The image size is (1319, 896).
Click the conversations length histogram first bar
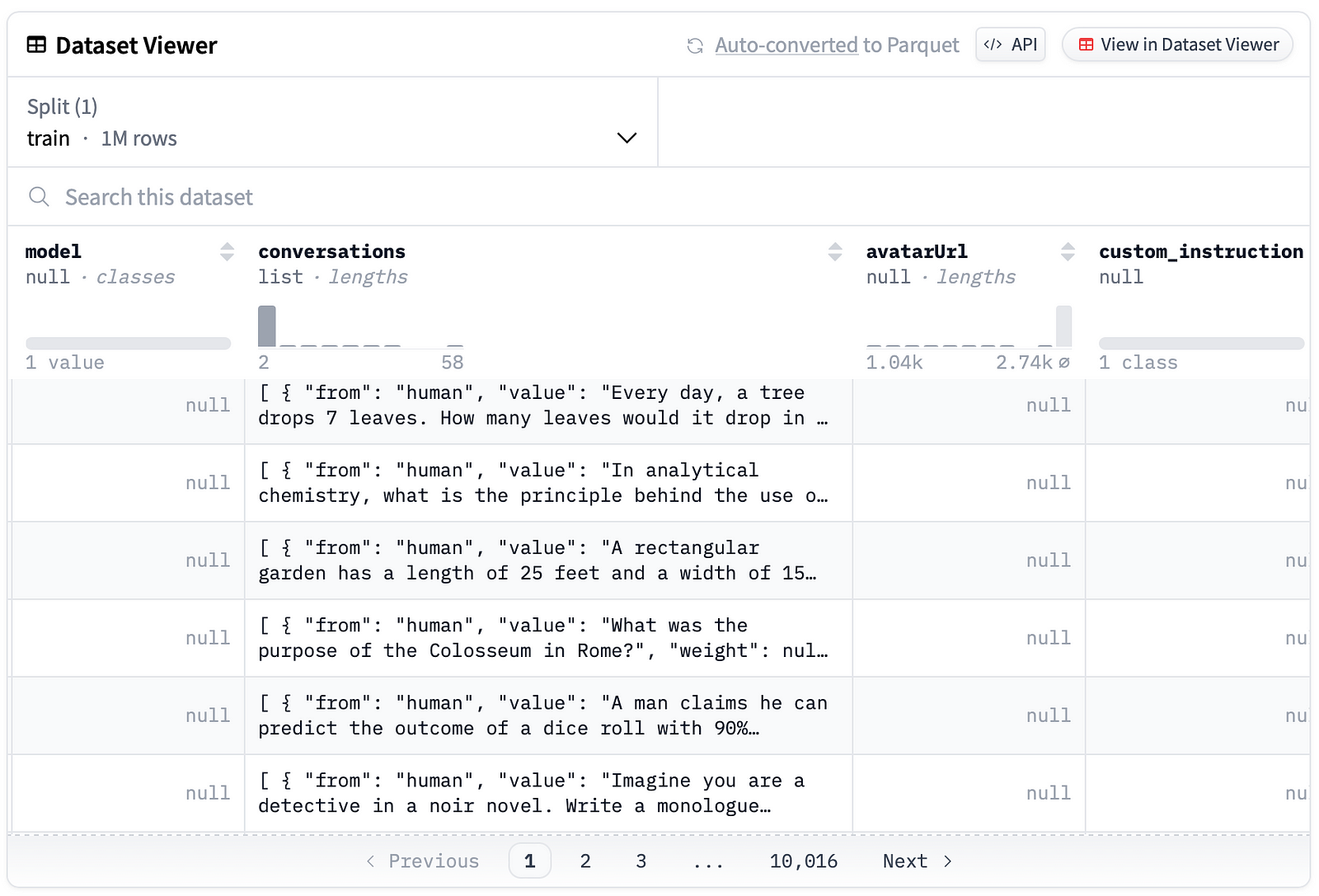(x=267, y=326)
